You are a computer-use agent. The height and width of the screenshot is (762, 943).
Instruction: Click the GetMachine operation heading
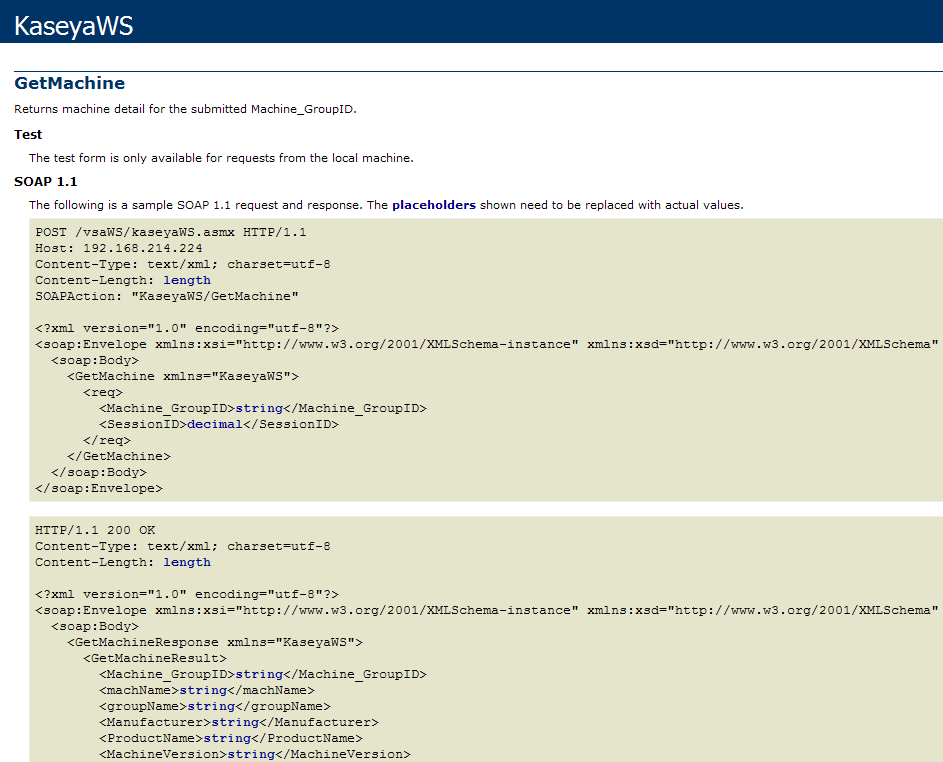[x=69, y=83]
